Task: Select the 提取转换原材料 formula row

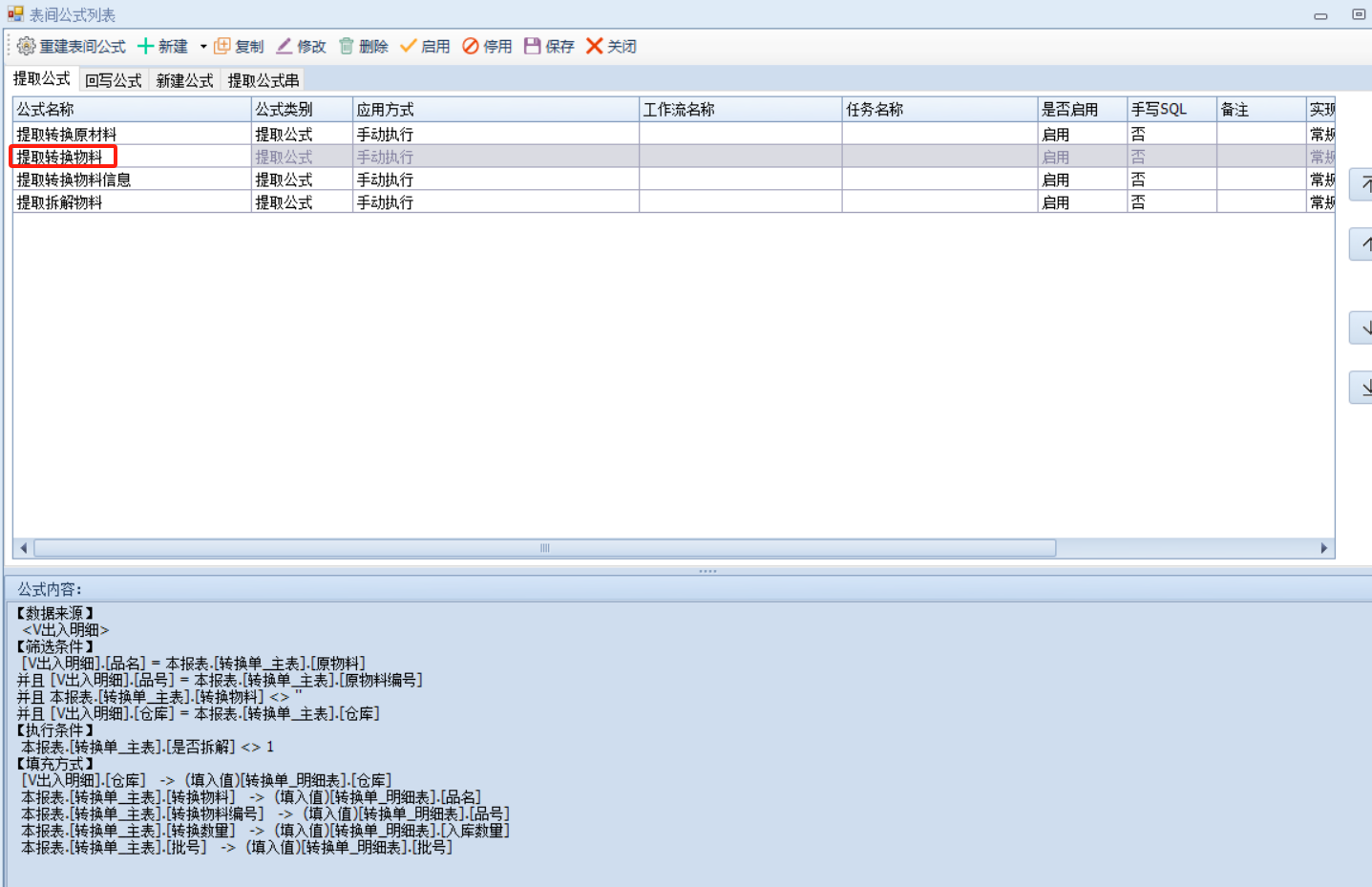Action: click(67, 135)
